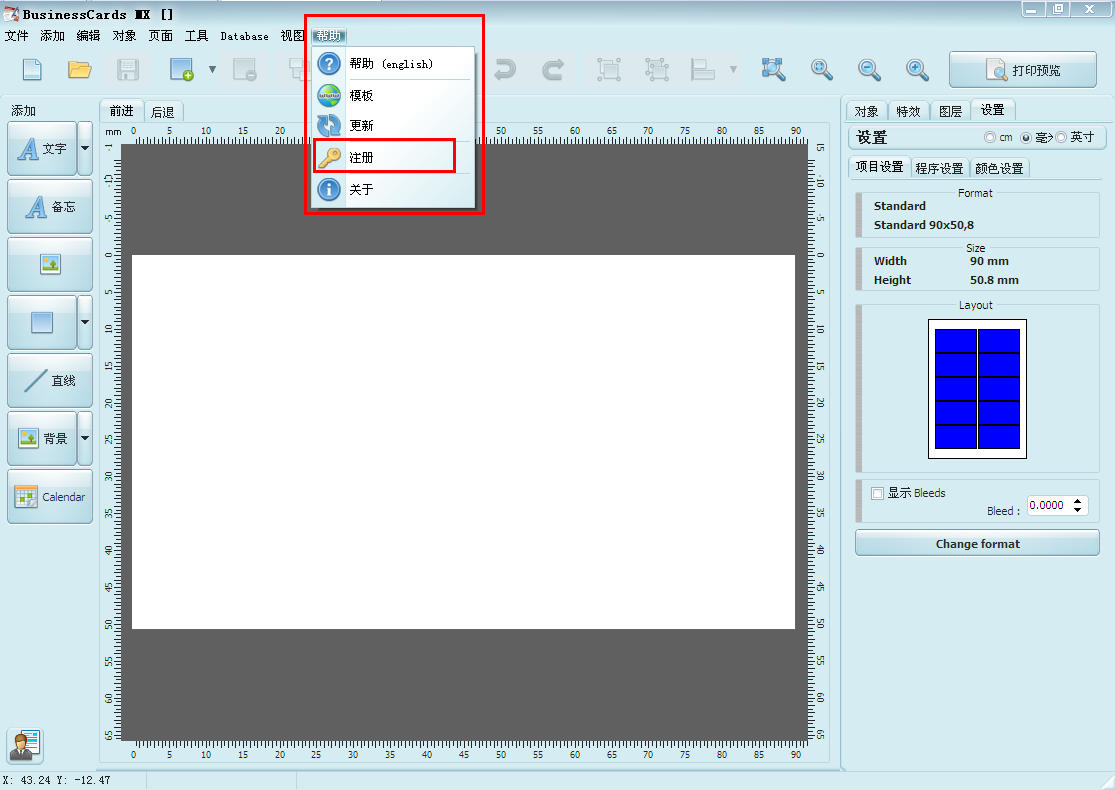Click the Standard 90x50,8 format text

(x=924, y=225)
